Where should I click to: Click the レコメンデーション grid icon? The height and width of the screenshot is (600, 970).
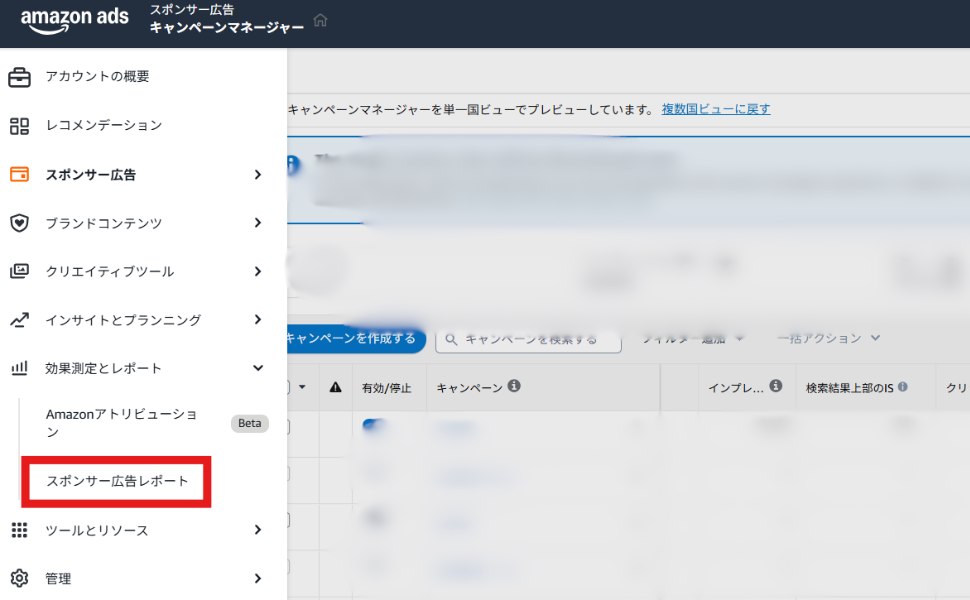(x=19, y=126)
